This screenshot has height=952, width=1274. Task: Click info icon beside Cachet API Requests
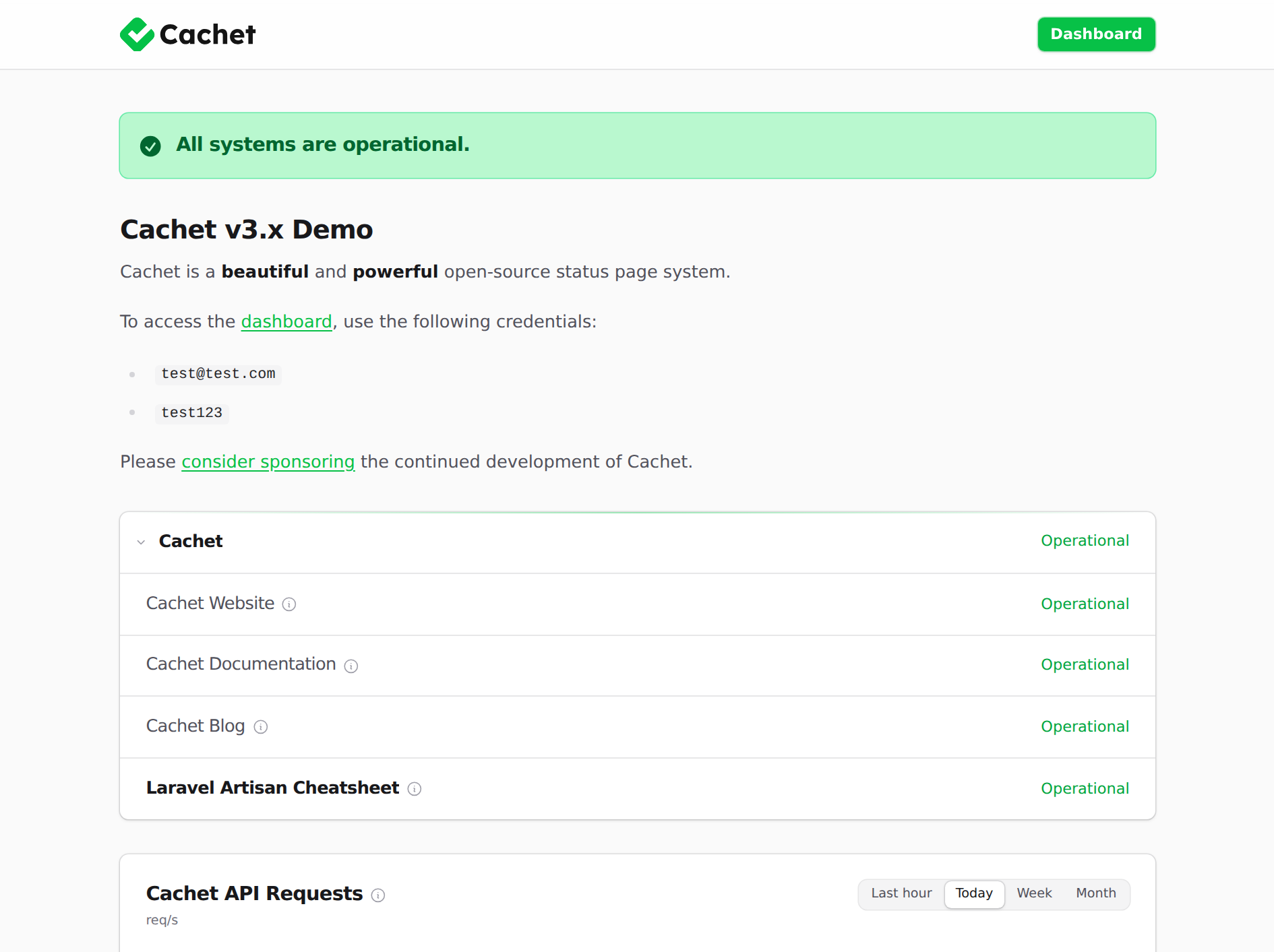378,895
